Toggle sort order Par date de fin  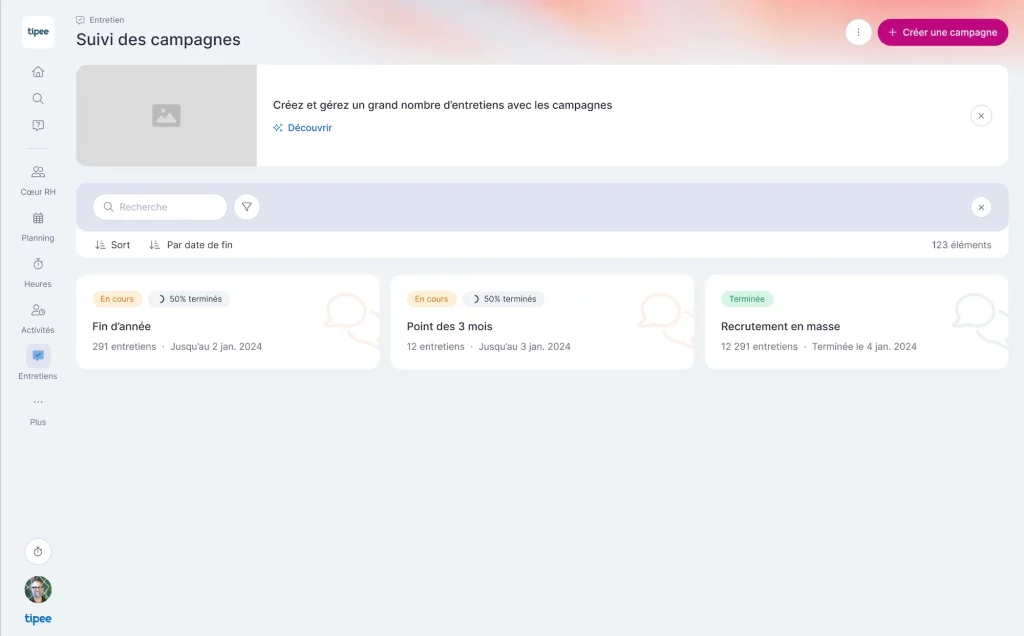tap(190, 245)
